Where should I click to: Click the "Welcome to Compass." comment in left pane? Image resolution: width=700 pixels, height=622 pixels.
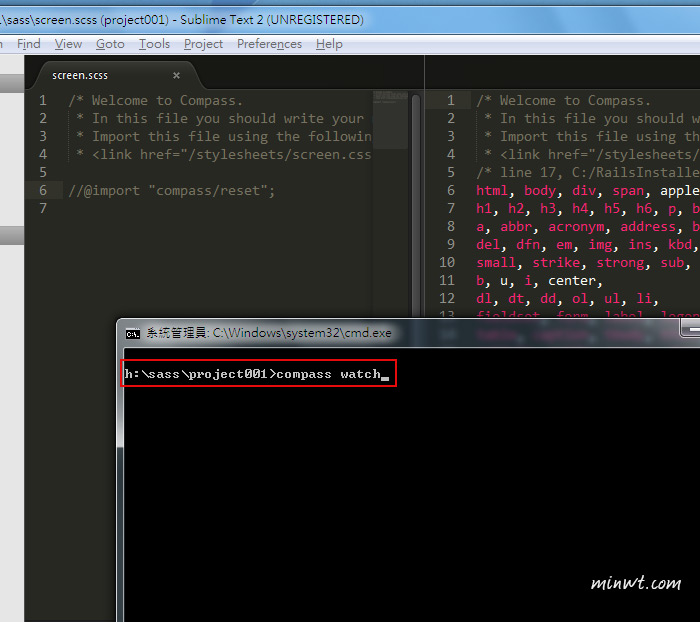[x=155, y=100]
